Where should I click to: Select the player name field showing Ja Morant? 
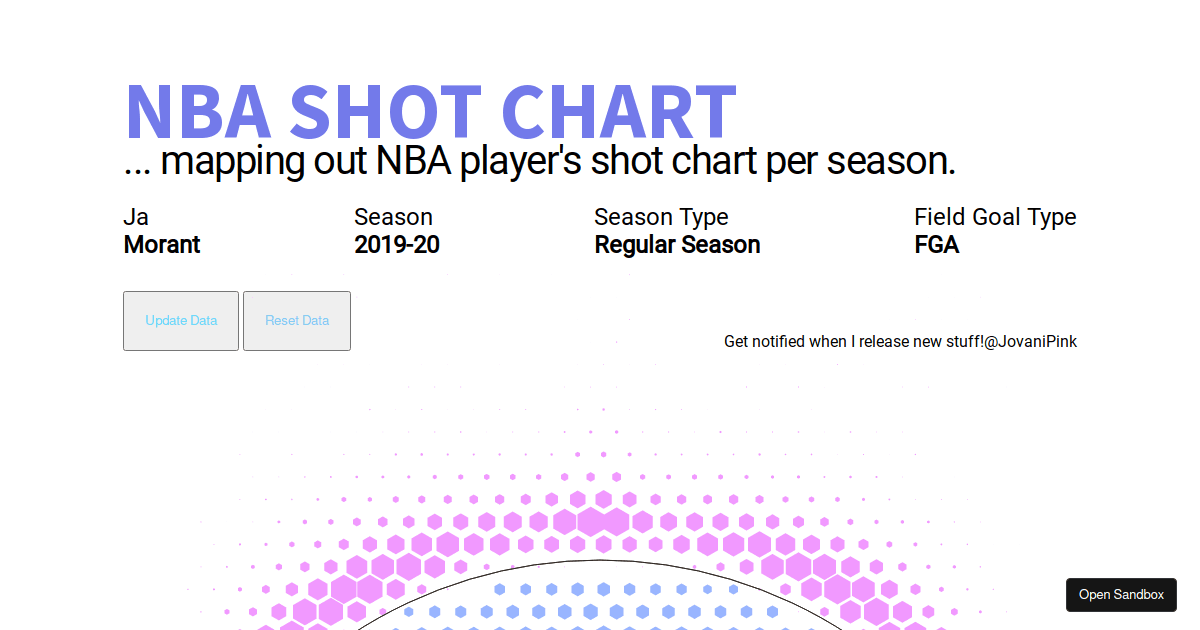pos(161,231)
